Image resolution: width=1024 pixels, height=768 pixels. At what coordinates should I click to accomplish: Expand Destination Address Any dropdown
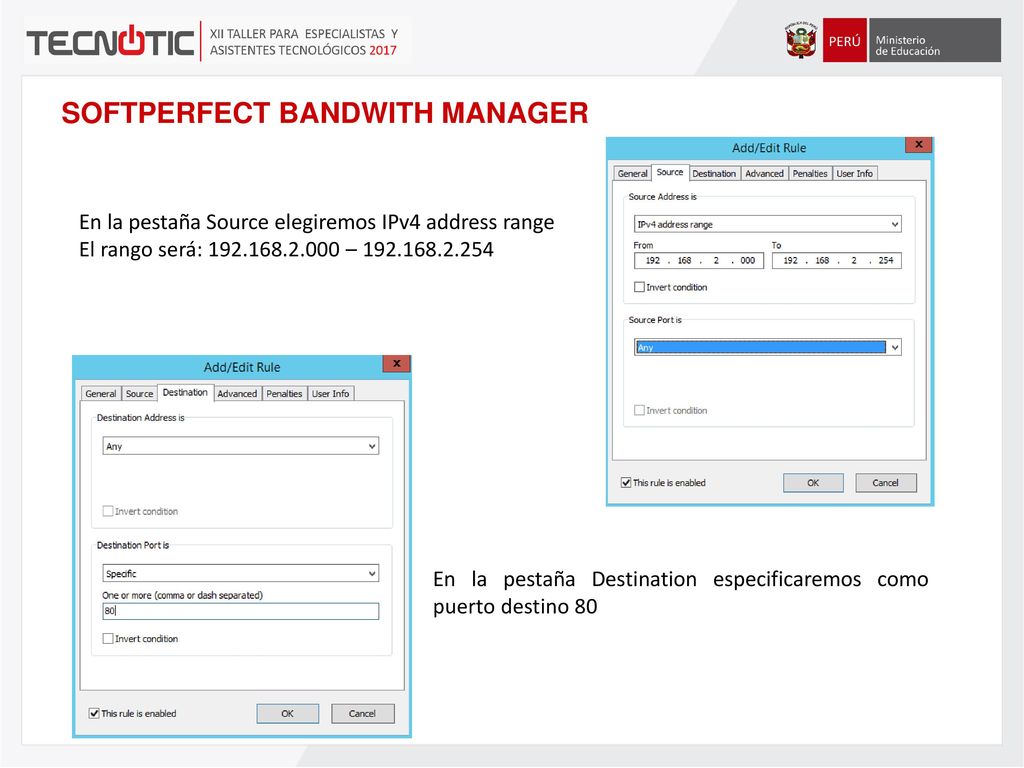372,446
